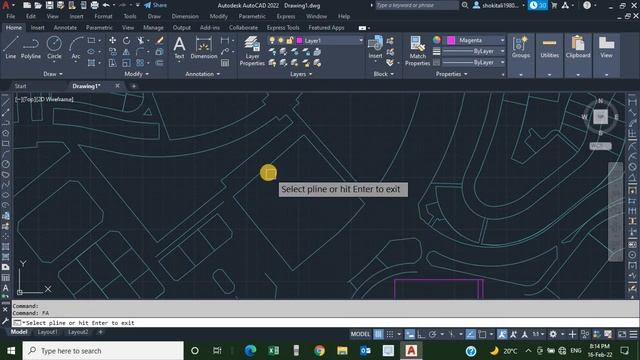Open the Format menu
Image resolution: width=640 pixels, height=360 pixels.
pyautogui.click(x=103, y=16)
